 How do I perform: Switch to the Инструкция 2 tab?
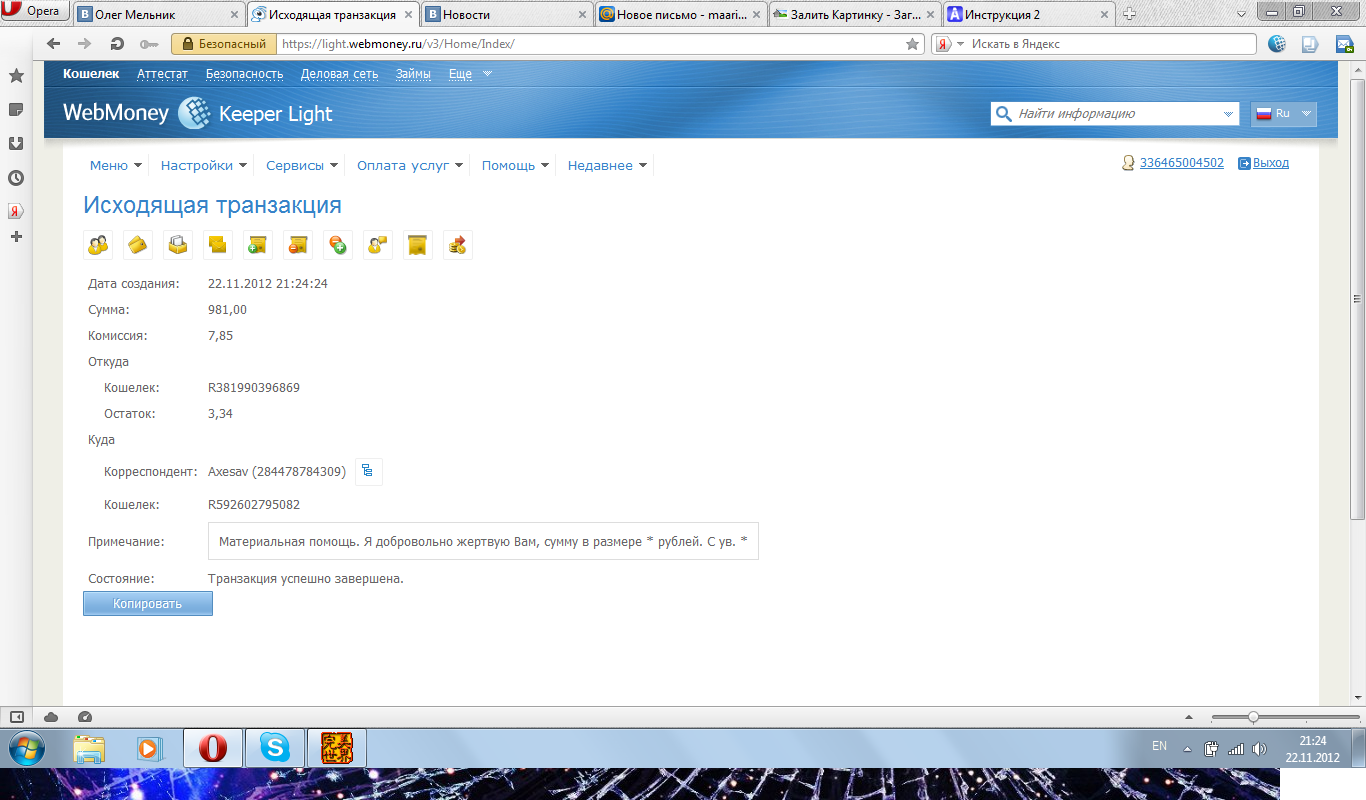point(1028,14)
